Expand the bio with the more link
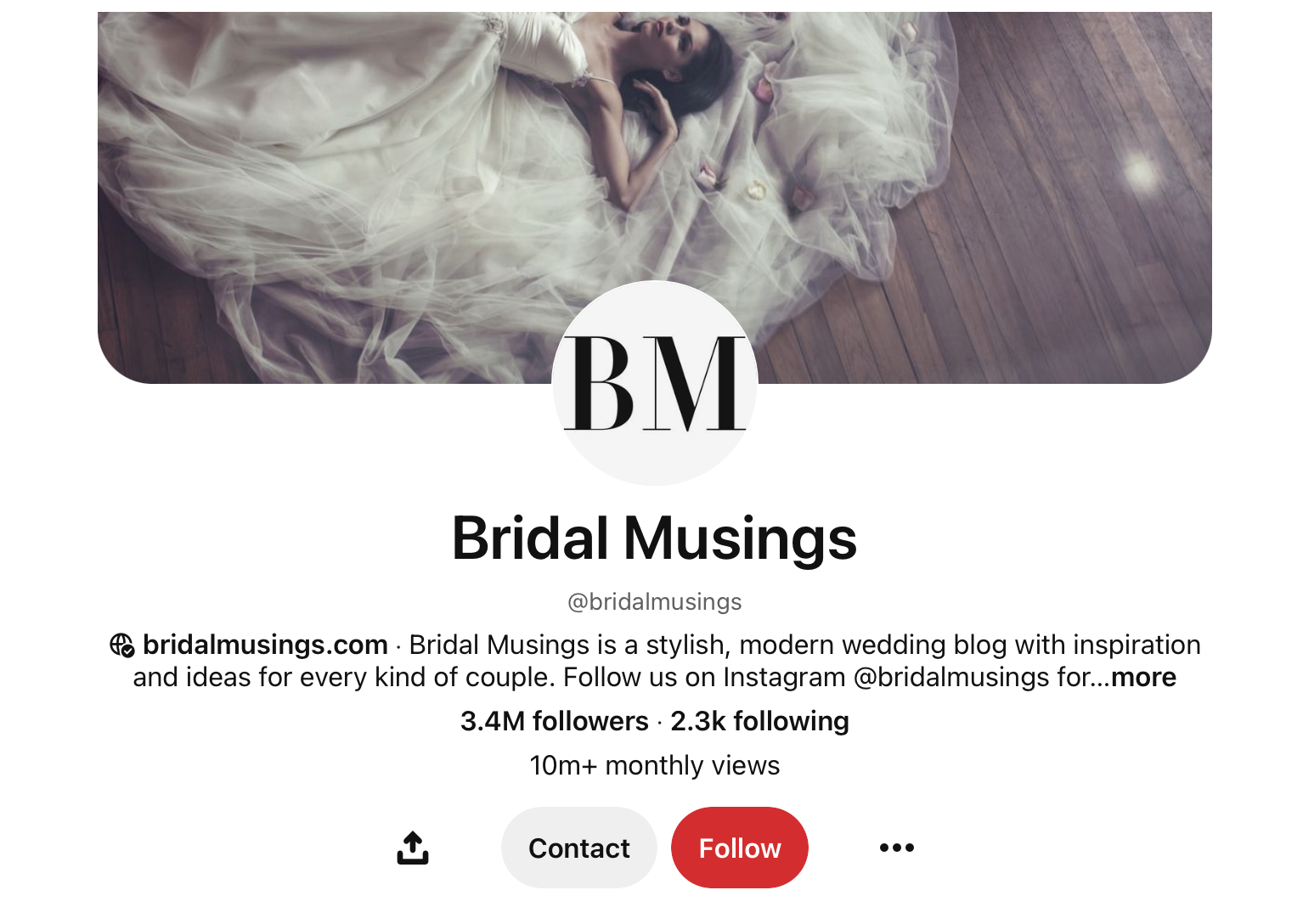1303x924 pixels. tap(1143, 678)
